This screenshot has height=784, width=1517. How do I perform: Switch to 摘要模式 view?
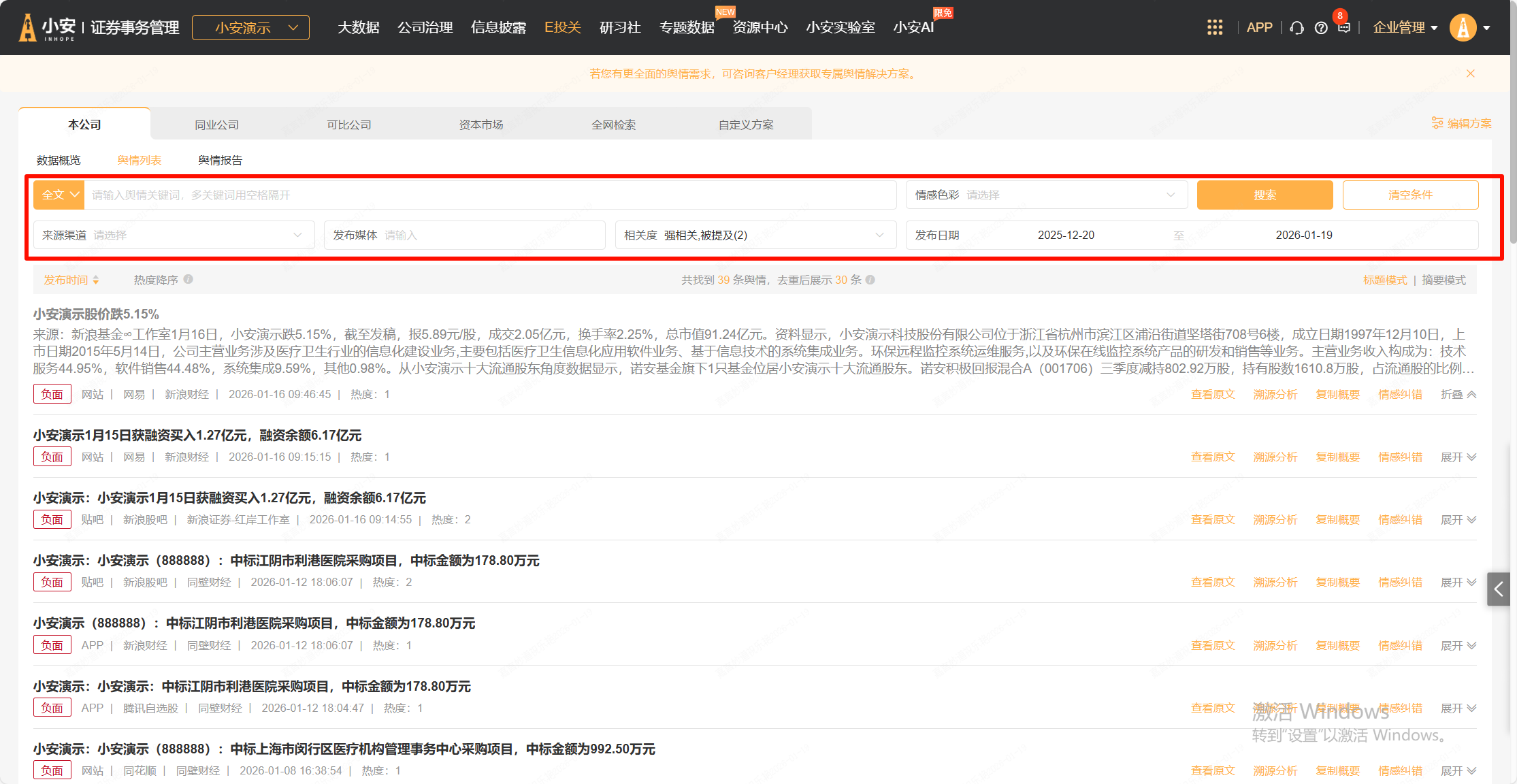tap(1443, 280)
